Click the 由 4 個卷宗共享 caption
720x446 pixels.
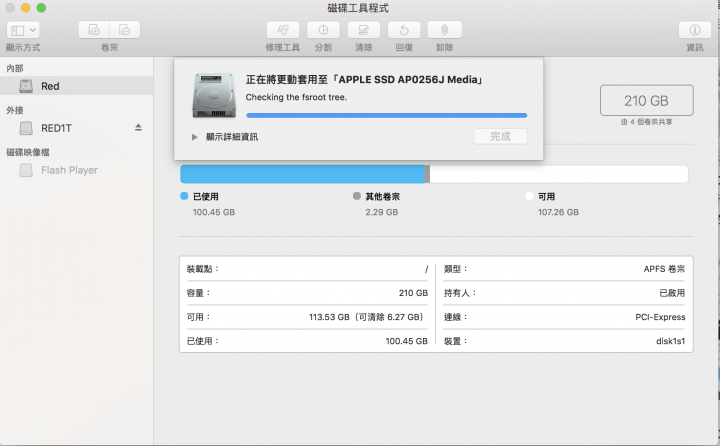click(647, 122)
